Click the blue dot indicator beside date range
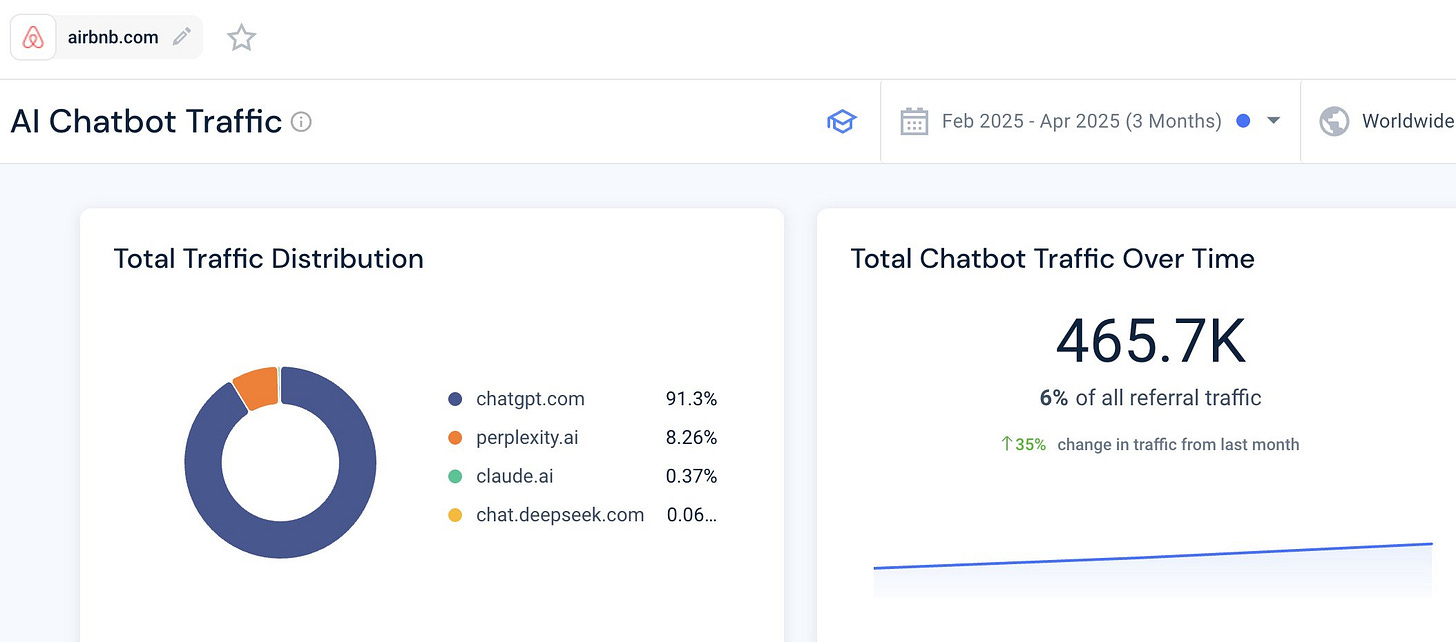The height and width of the screenshot is (642, 1456). click(1243, 121)
